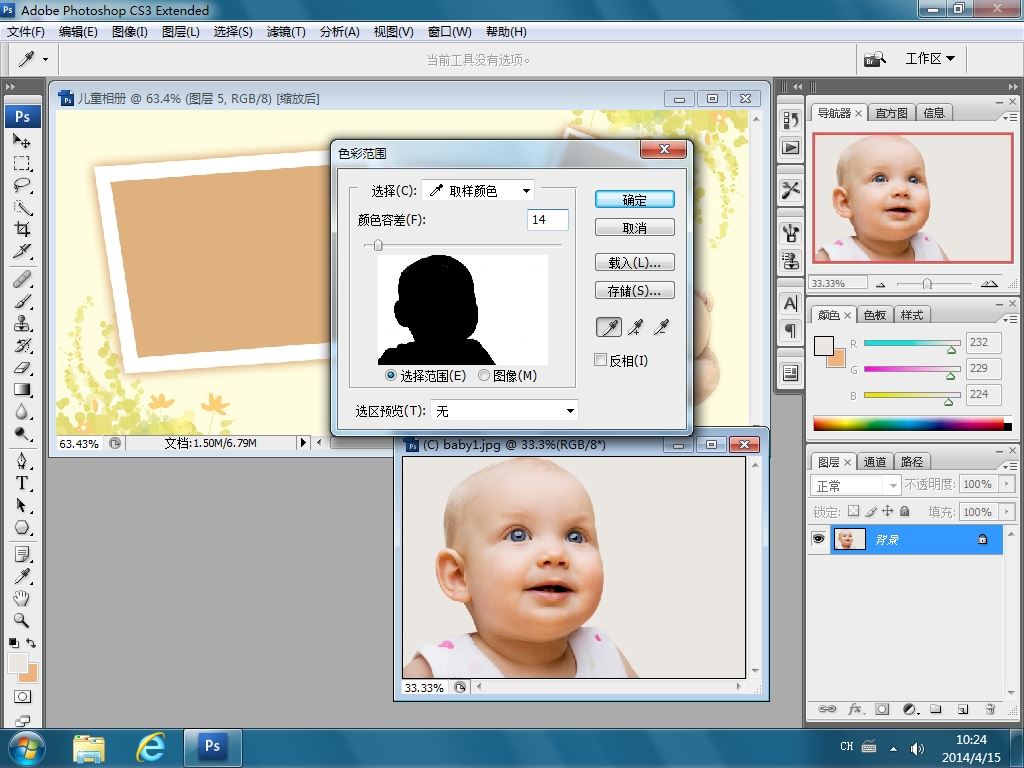Click the 颜色容差 fuzziness slider handle
The width and height of the screenshot is (1024, 768).
[x=378, y=246]
